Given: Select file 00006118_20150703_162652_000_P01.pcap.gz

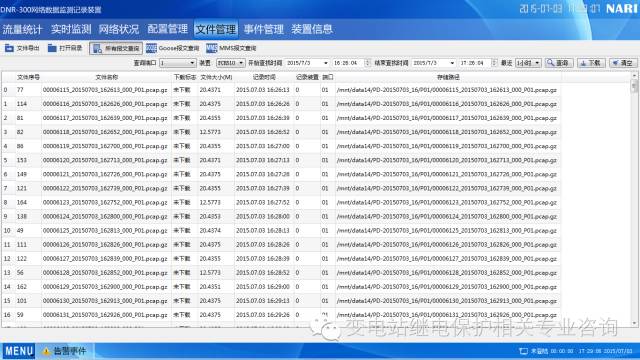Looking at the screenshot, I should point(105,132).
